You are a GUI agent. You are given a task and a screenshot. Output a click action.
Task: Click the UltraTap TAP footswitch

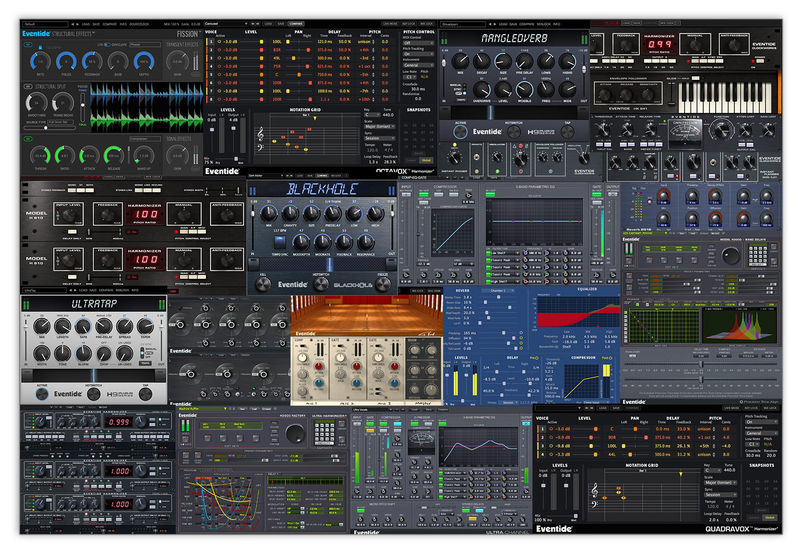coord(145,394)
